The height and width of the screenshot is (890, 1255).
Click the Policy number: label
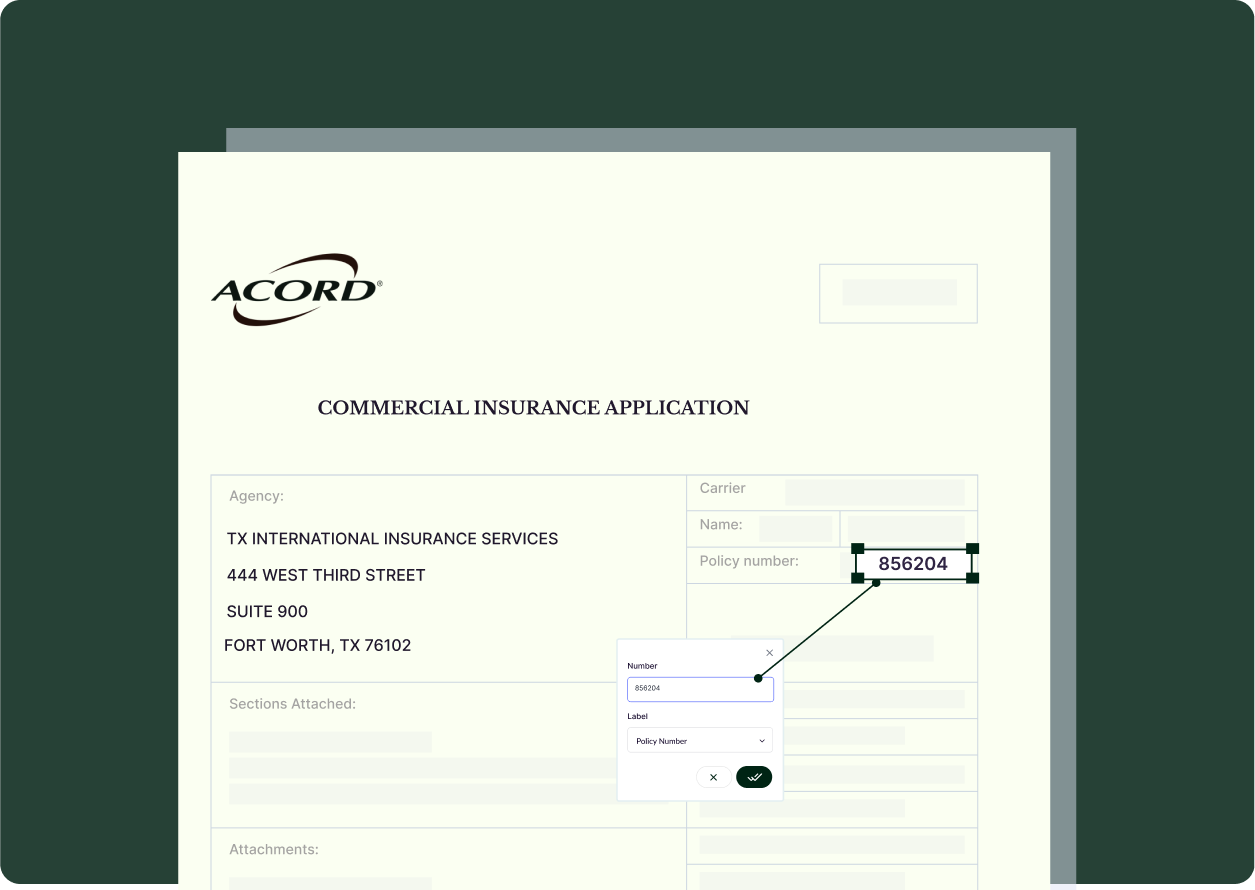(749, 561)
